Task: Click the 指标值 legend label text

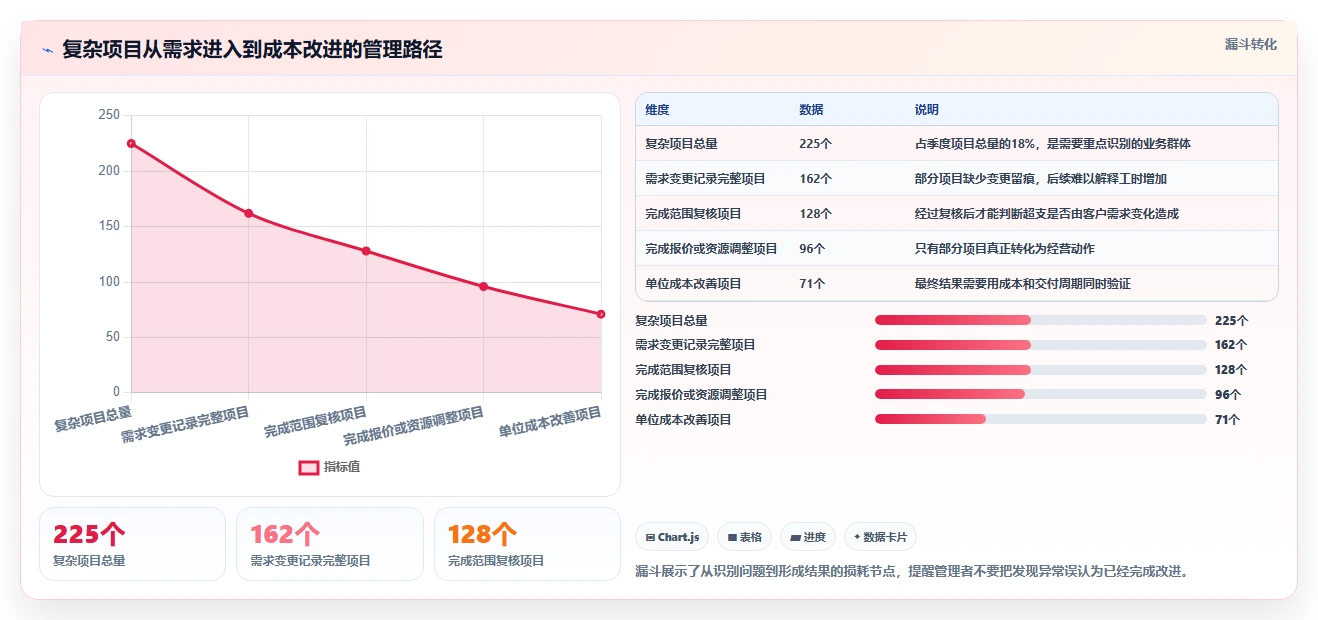Action: pos(342,467)
